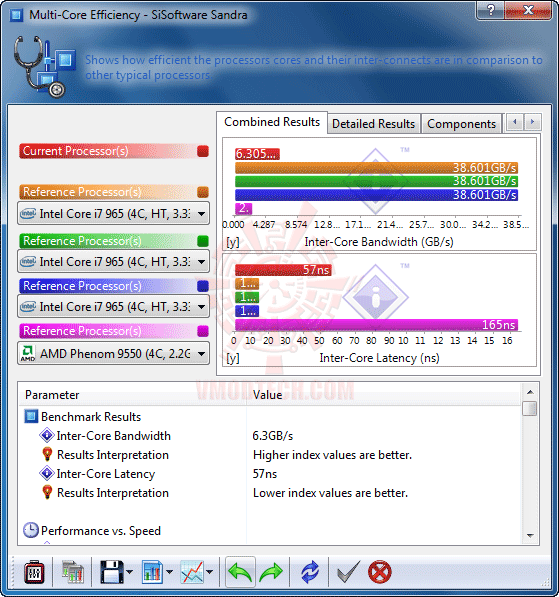Open the benchmark engine options icon
This screenshot has width=559, height=597.
point(34,571)
